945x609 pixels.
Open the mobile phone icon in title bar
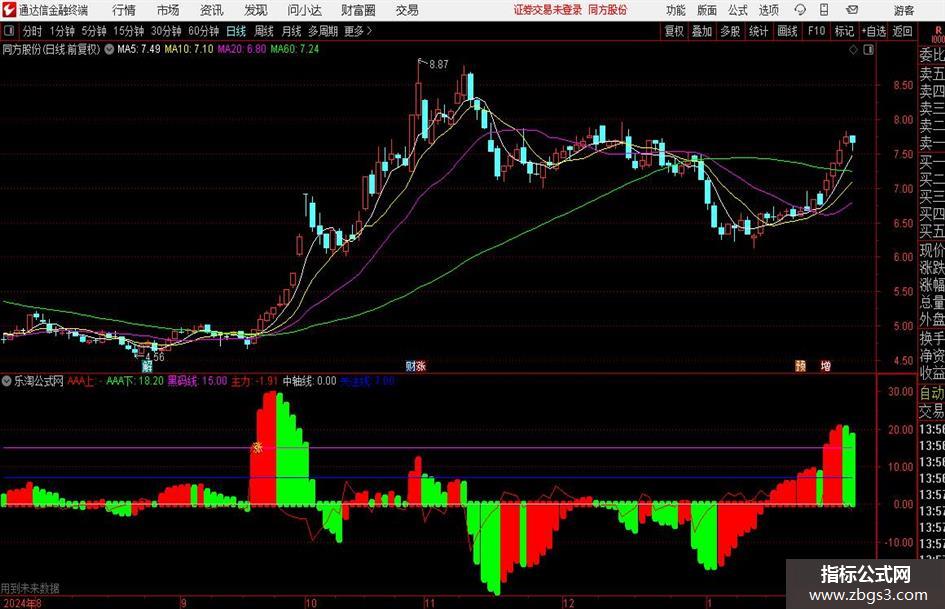(x=824, y=10)
